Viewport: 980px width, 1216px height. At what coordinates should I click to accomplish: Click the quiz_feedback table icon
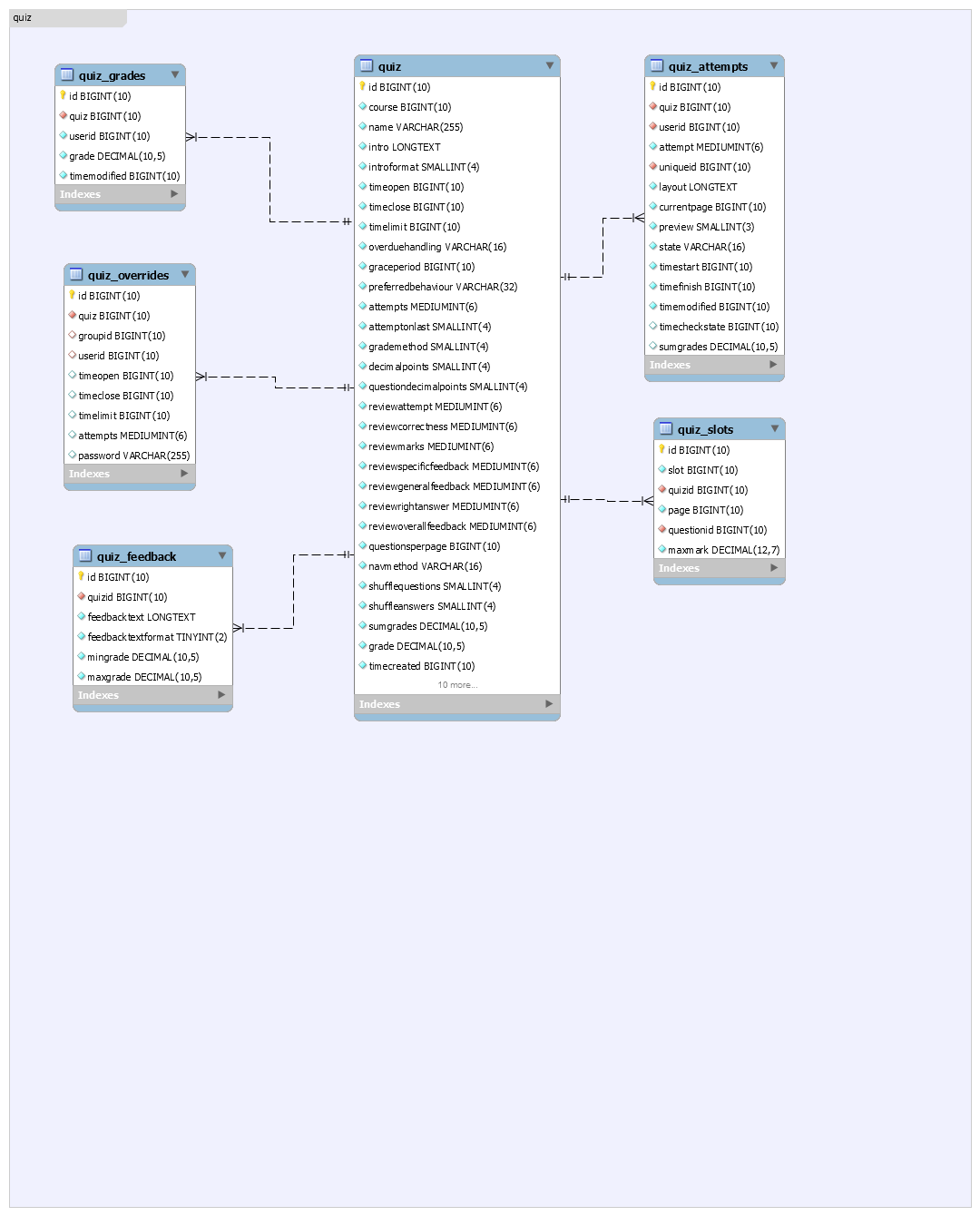pos(85,556)
